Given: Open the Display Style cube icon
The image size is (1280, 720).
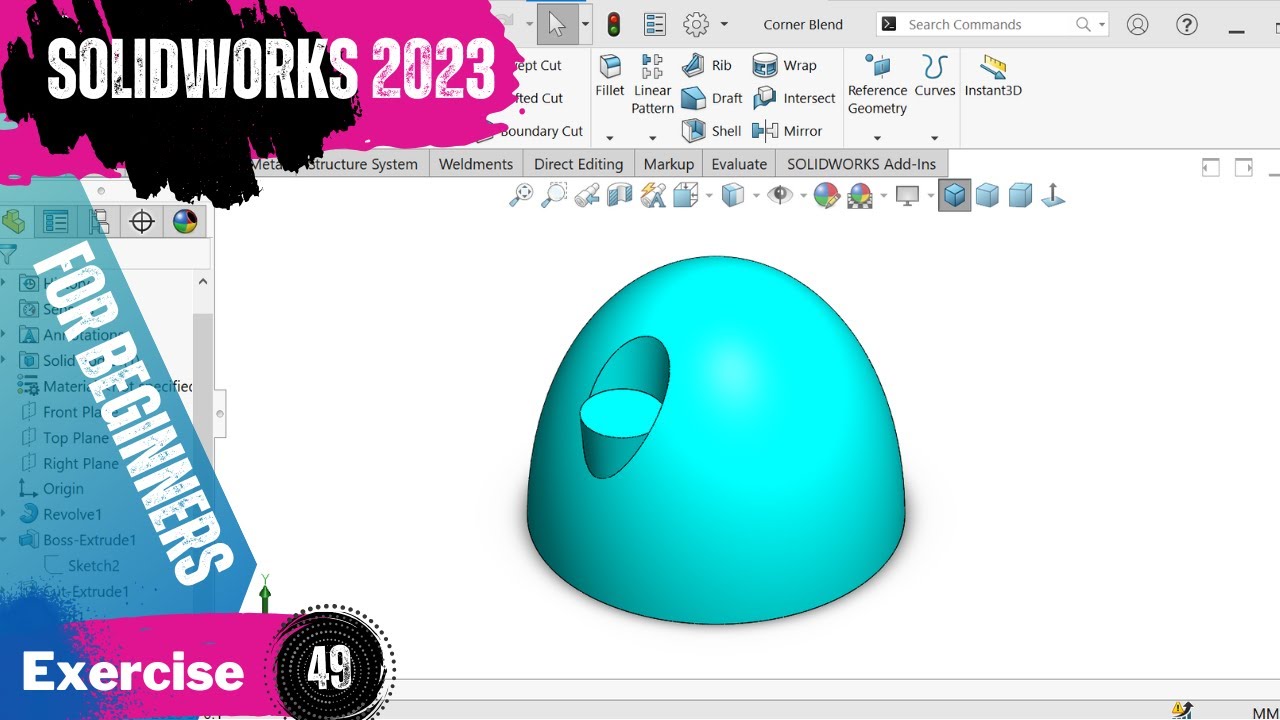Looking at the screenshot, I should [733, 195].
